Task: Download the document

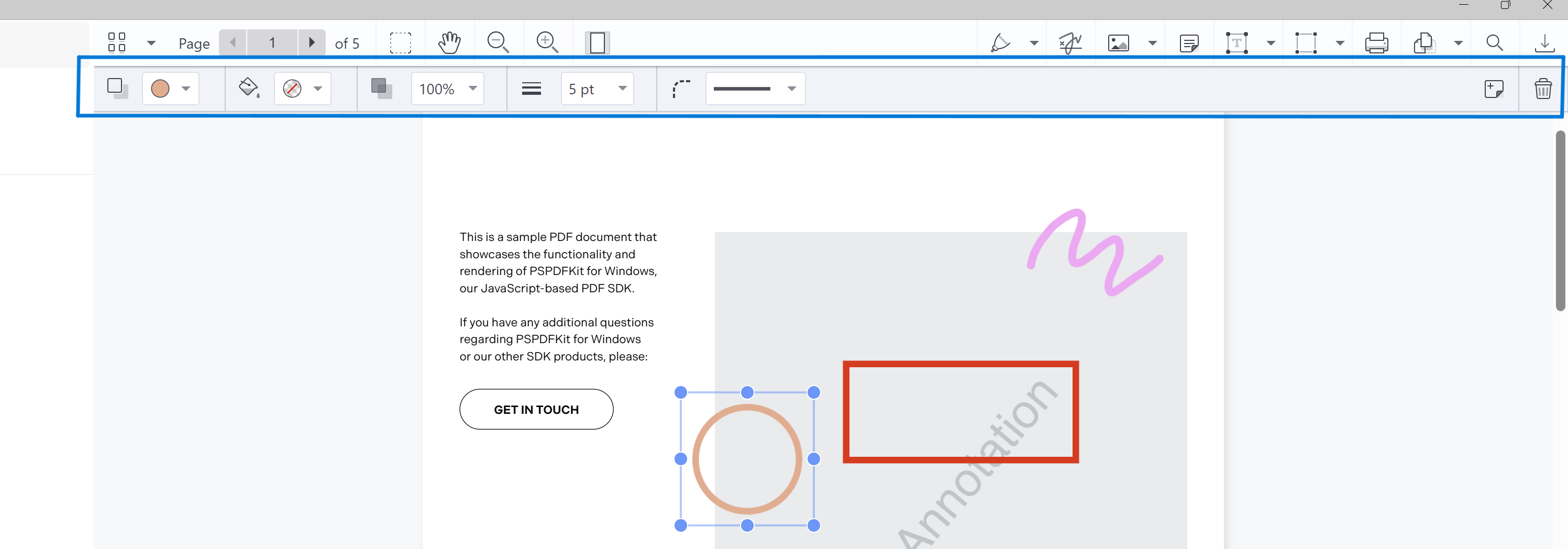Action: [1545, 42]
